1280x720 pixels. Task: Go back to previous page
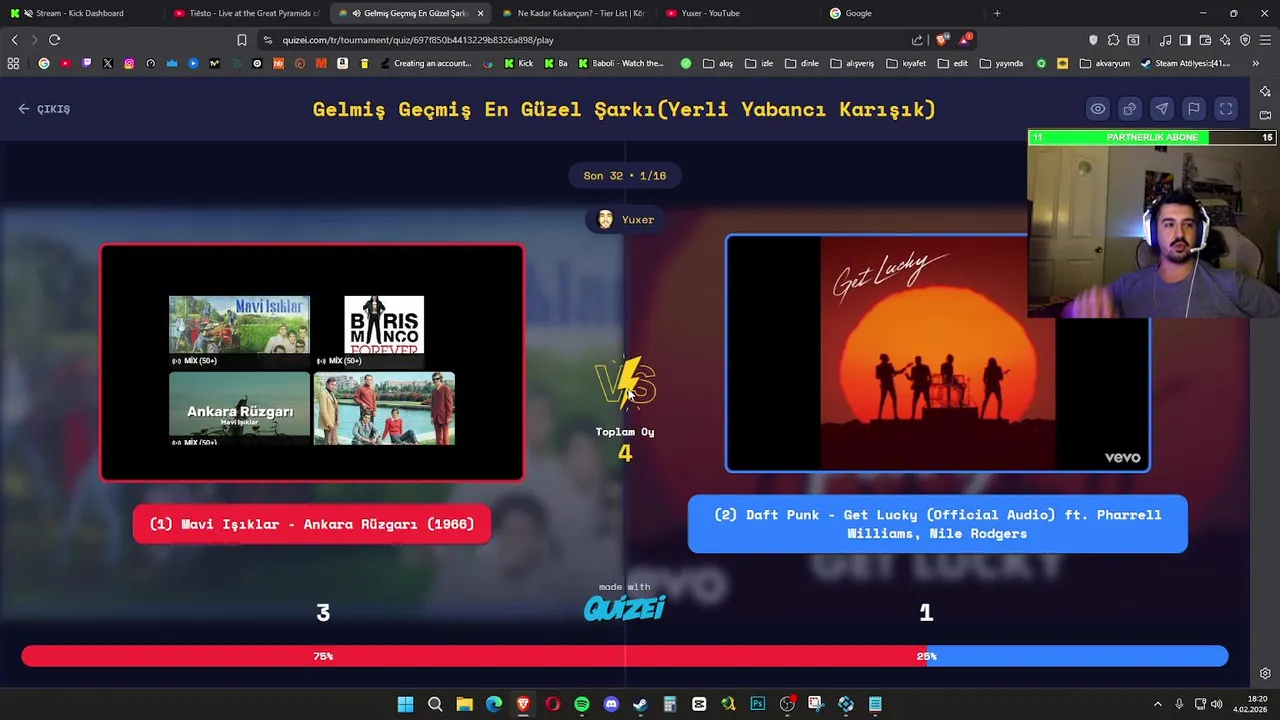tap(14, 40)
